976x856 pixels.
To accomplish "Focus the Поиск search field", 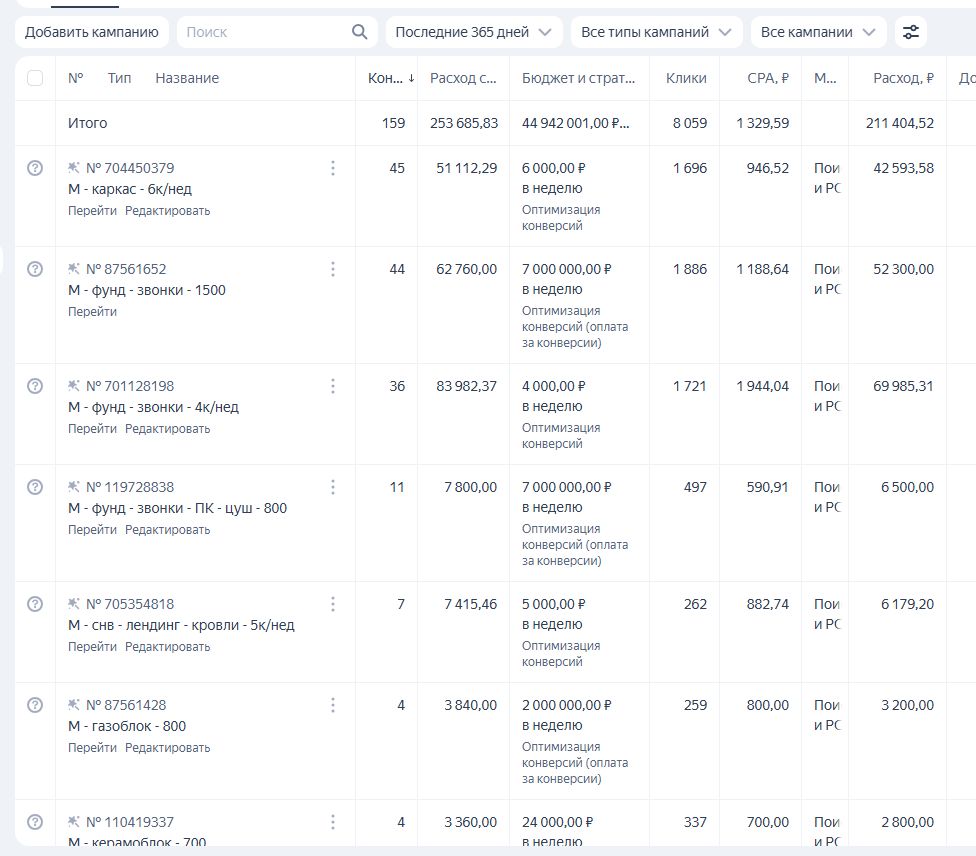I will tap(265, 32).
